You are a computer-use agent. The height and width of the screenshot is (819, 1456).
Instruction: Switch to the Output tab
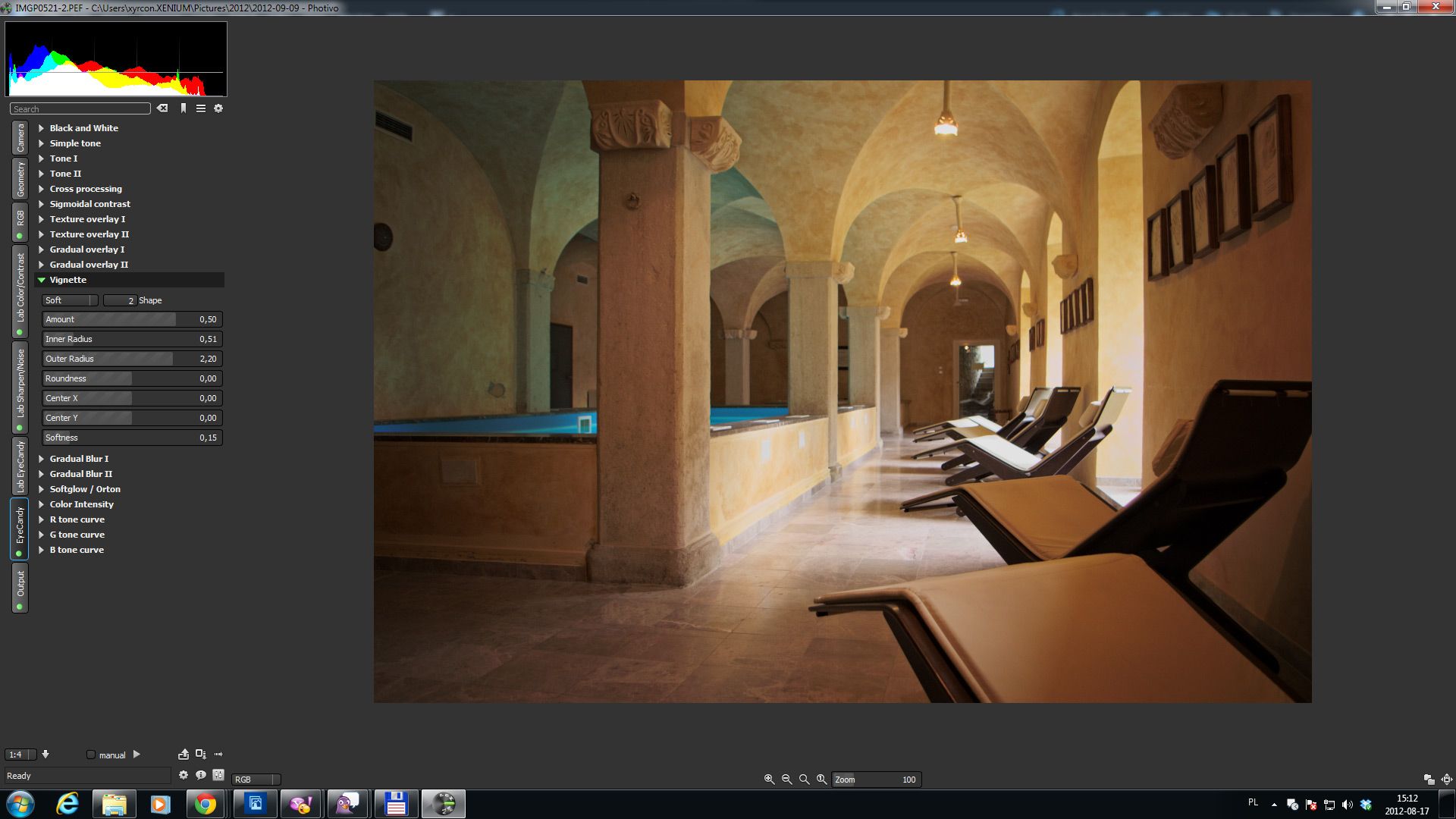click(20, 582)
